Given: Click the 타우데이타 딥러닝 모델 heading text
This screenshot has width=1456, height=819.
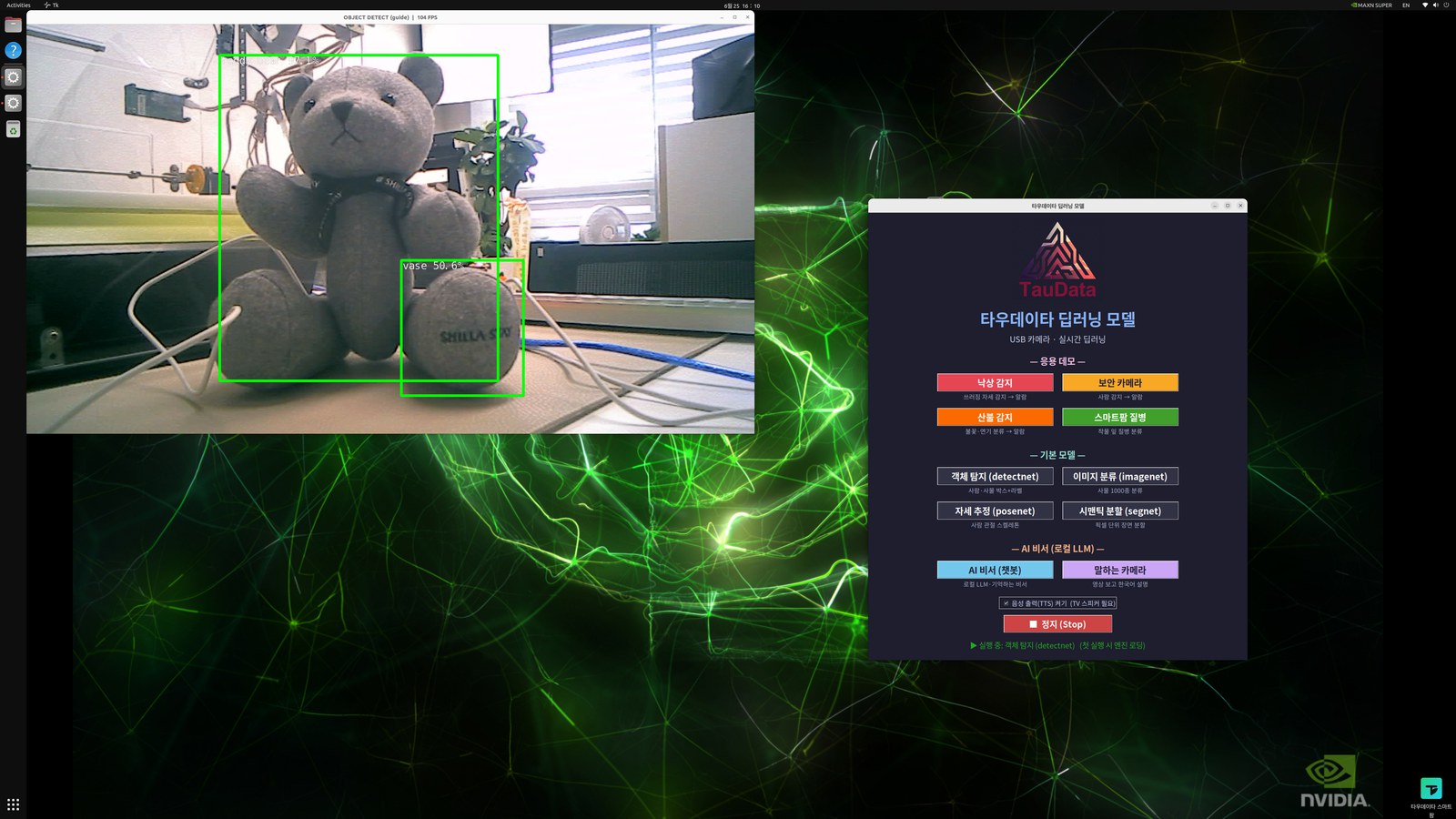Looking at the screenshot, I should point(1057,319).
